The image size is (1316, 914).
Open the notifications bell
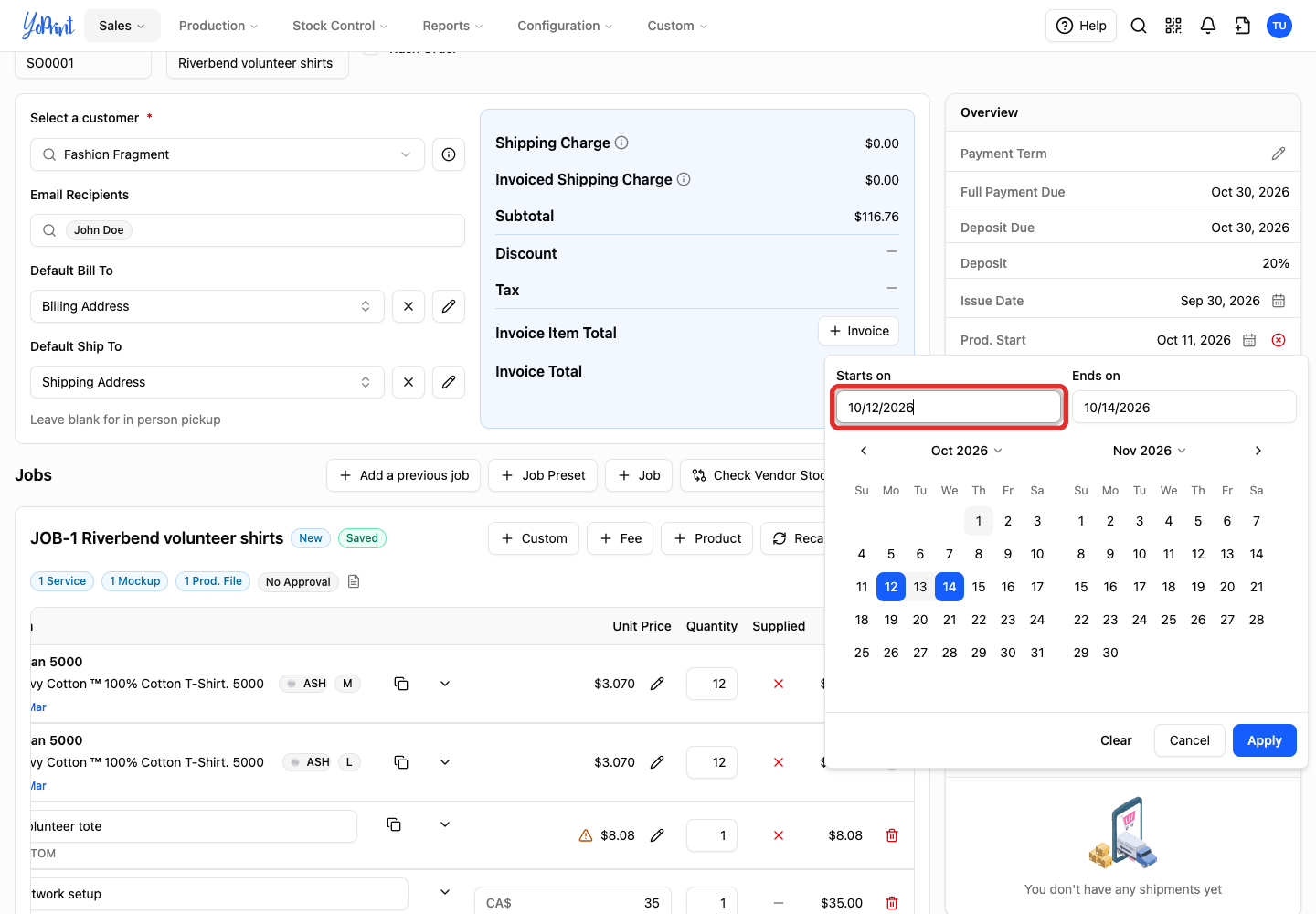coord(1208,26)
